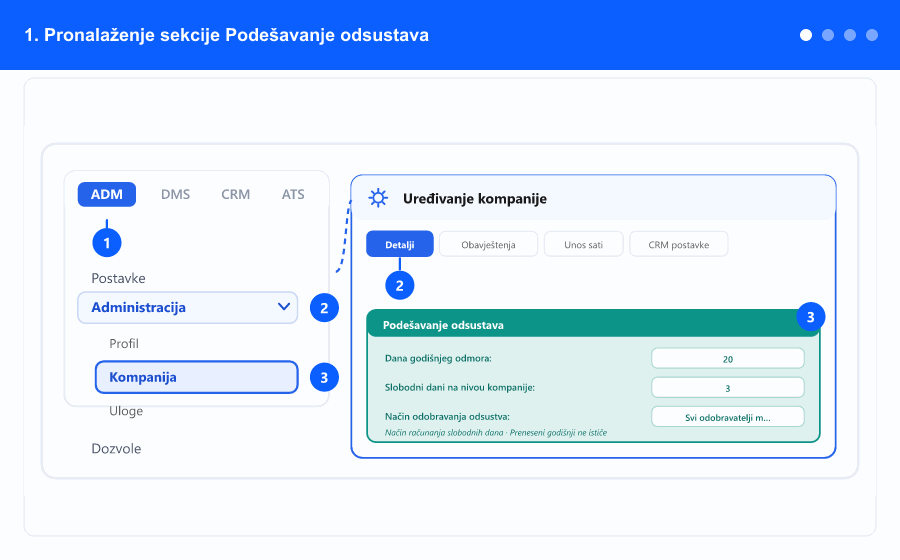Click the Pronalaženje sekcije Podešavanje odsustava heading
The height and width of the screenshot is (560, 900).
point(227,35)
